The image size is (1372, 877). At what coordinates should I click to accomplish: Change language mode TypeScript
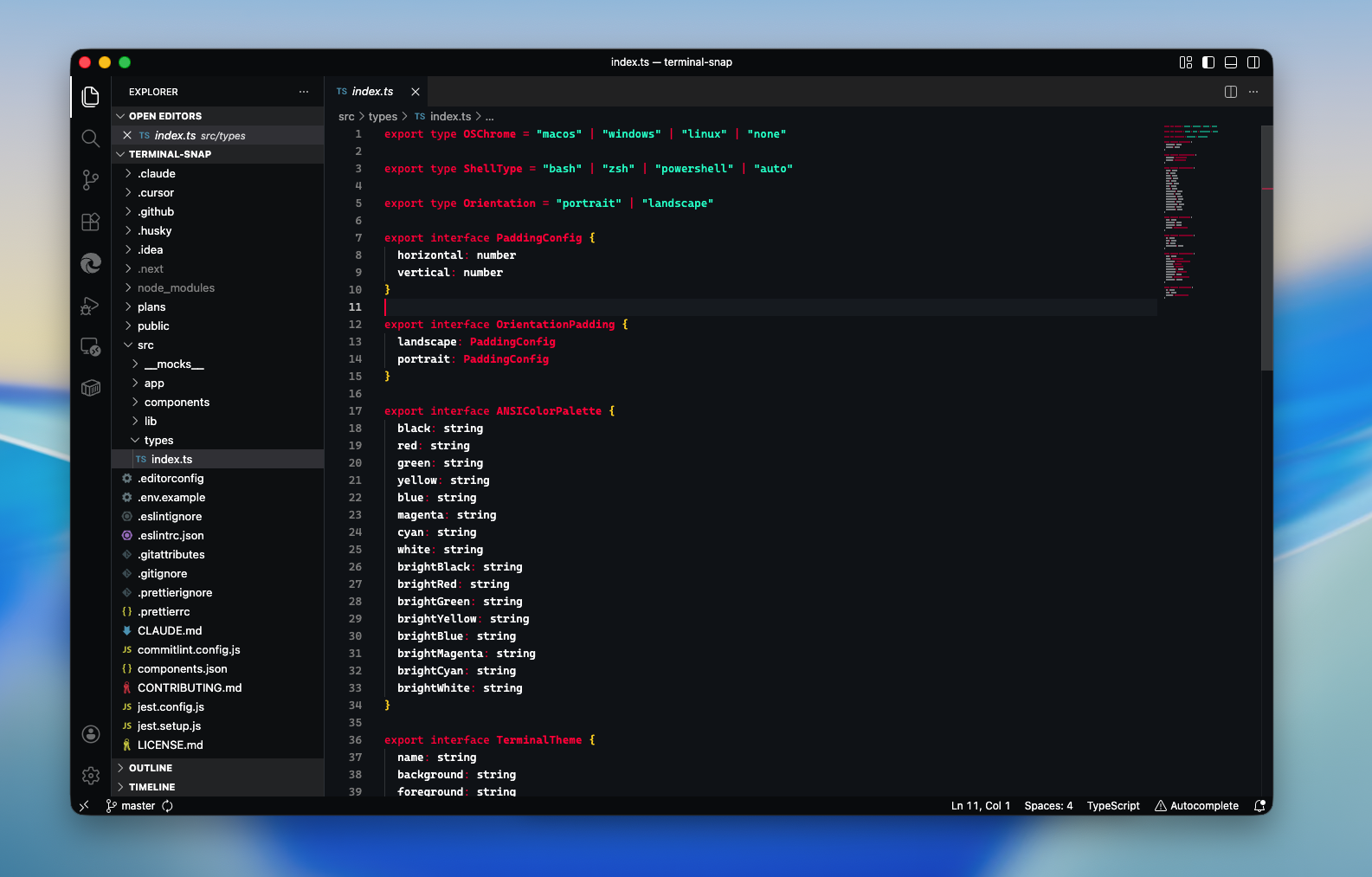pyautogui.click(x=1113, y=806)
